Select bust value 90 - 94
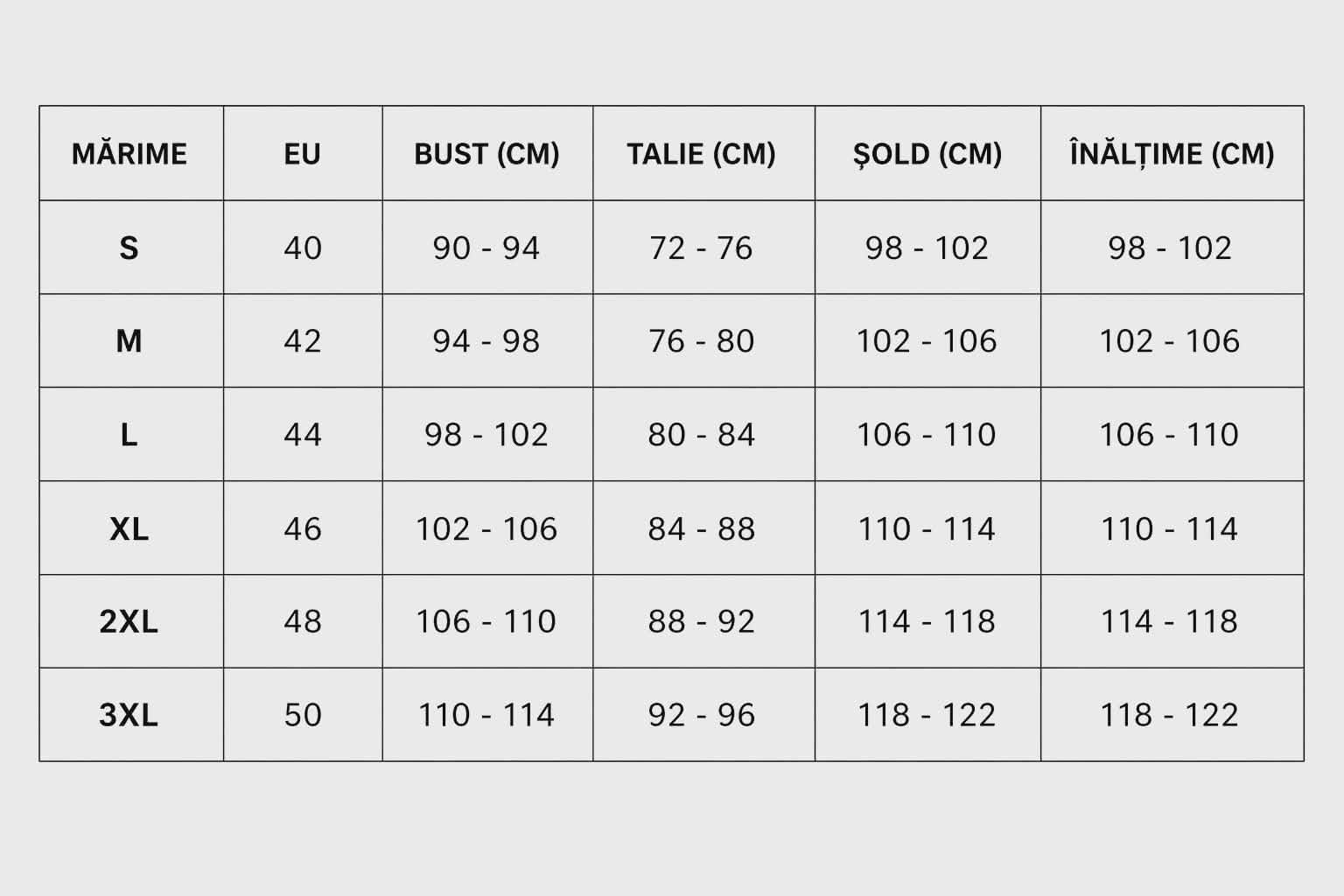This screenshot has height=896, width=1344. 486,248
